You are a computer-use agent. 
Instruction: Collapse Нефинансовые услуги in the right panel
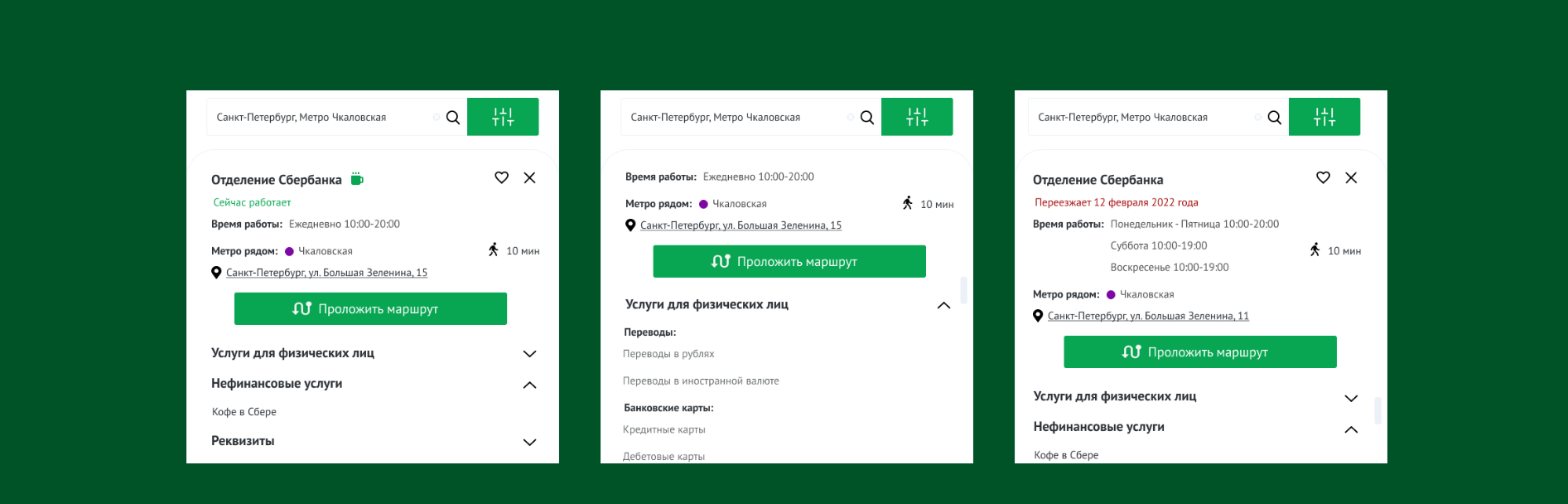(x=1351, y=429)
